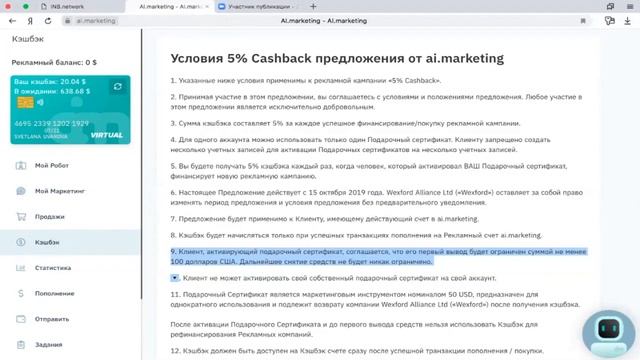Open the browser downloads icon

627,21
